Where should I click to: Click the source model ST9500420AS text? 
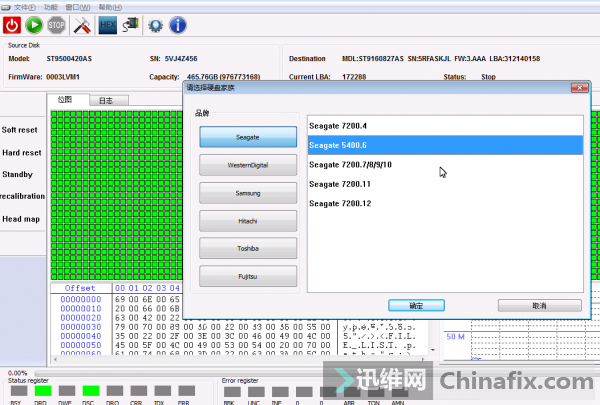[69, 59]
